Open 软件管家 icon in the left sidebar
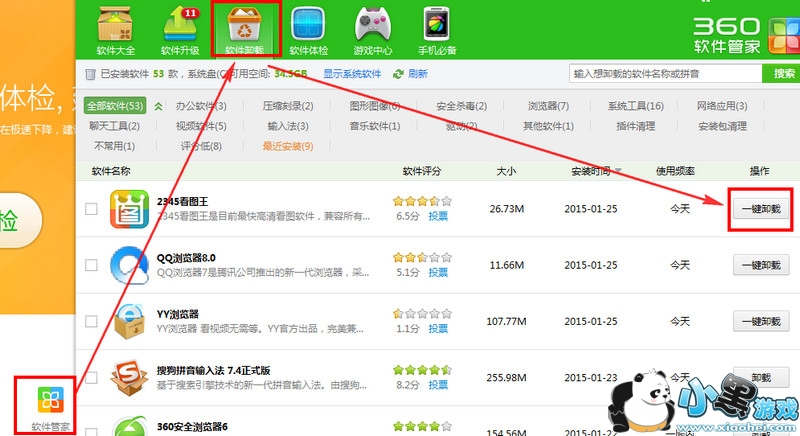 click(x=50, y=409)
